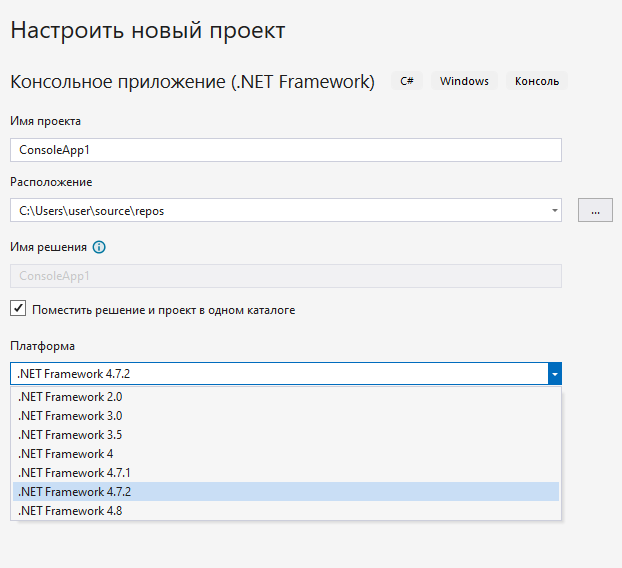Toggle 'Поместить решение и проект в одном каталоге' checkbox

[x=18, y=308]
